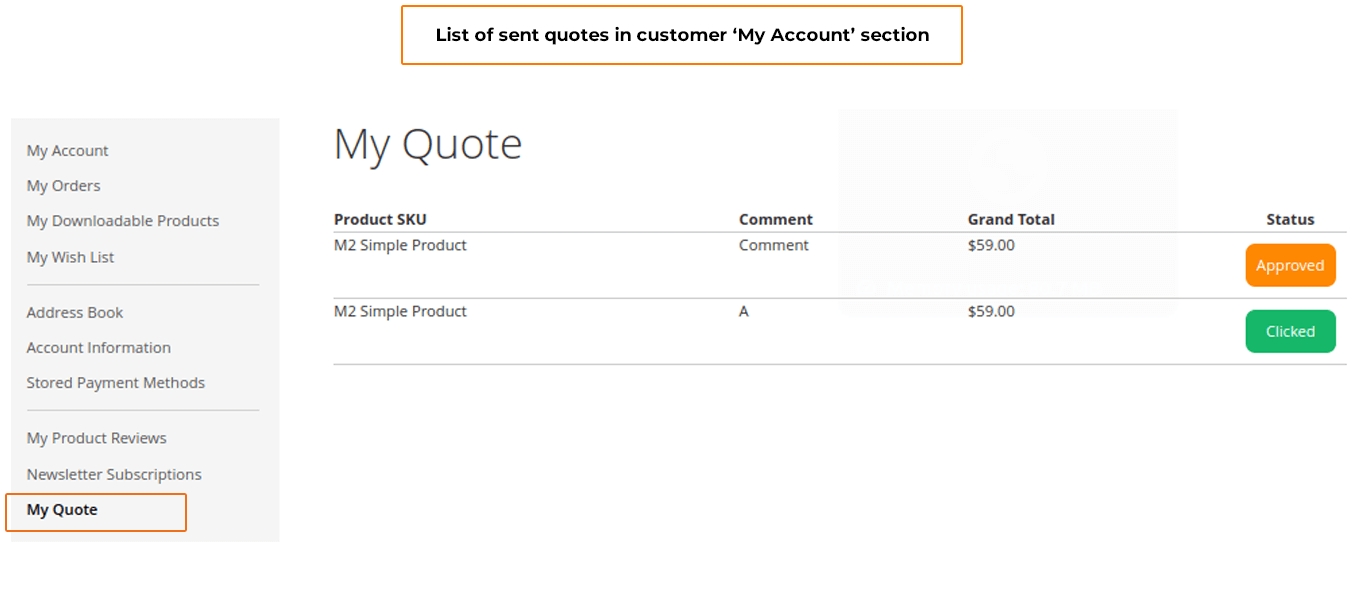Click M2 Simple Product in the Approved row
Image resolution: width=1366 pixels, height=600 pixels.
point(400,246)
